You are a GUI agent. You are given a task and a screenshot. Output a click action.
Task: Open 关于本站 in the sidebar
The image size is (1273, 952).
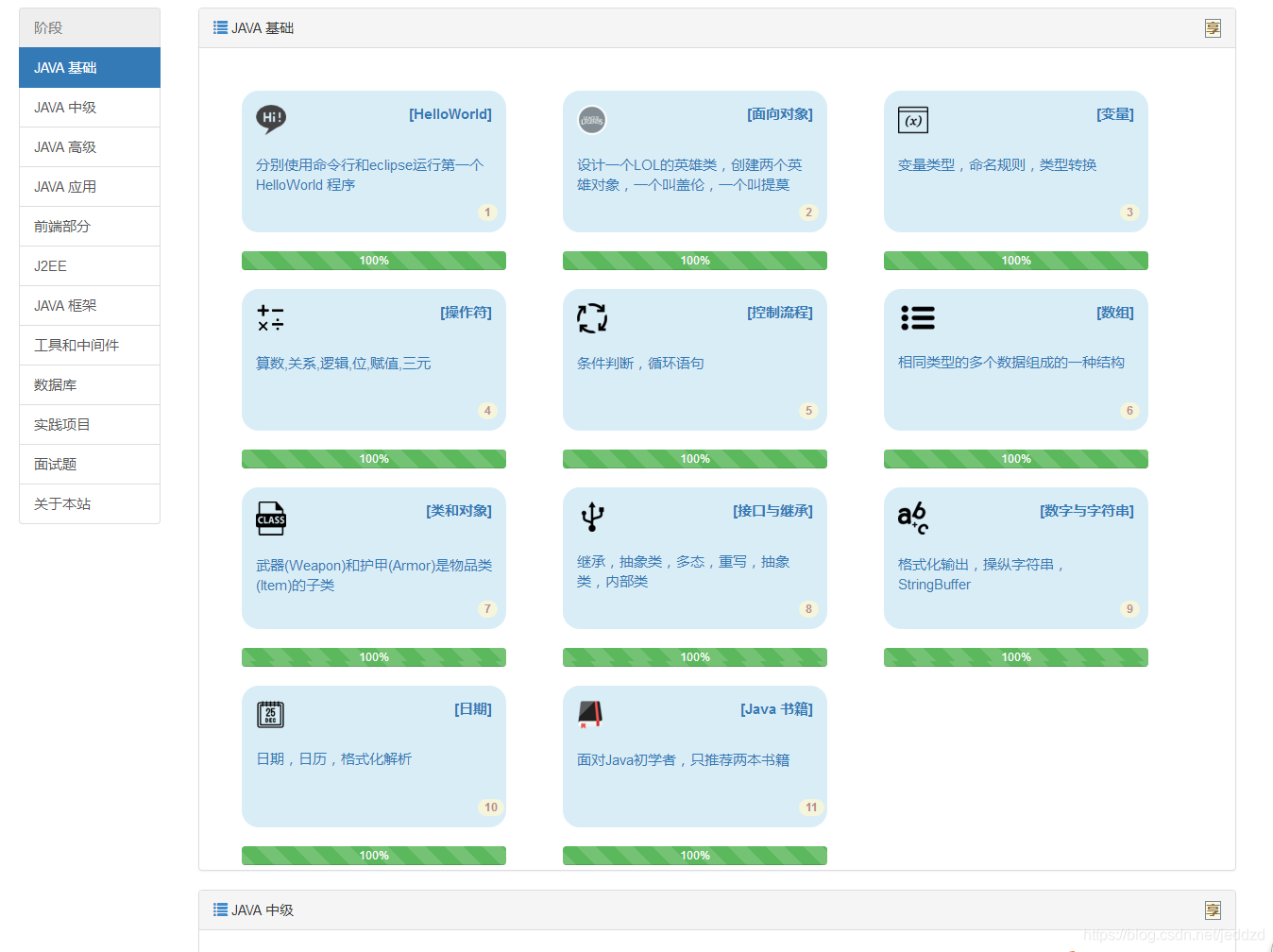tap(90, 504)
